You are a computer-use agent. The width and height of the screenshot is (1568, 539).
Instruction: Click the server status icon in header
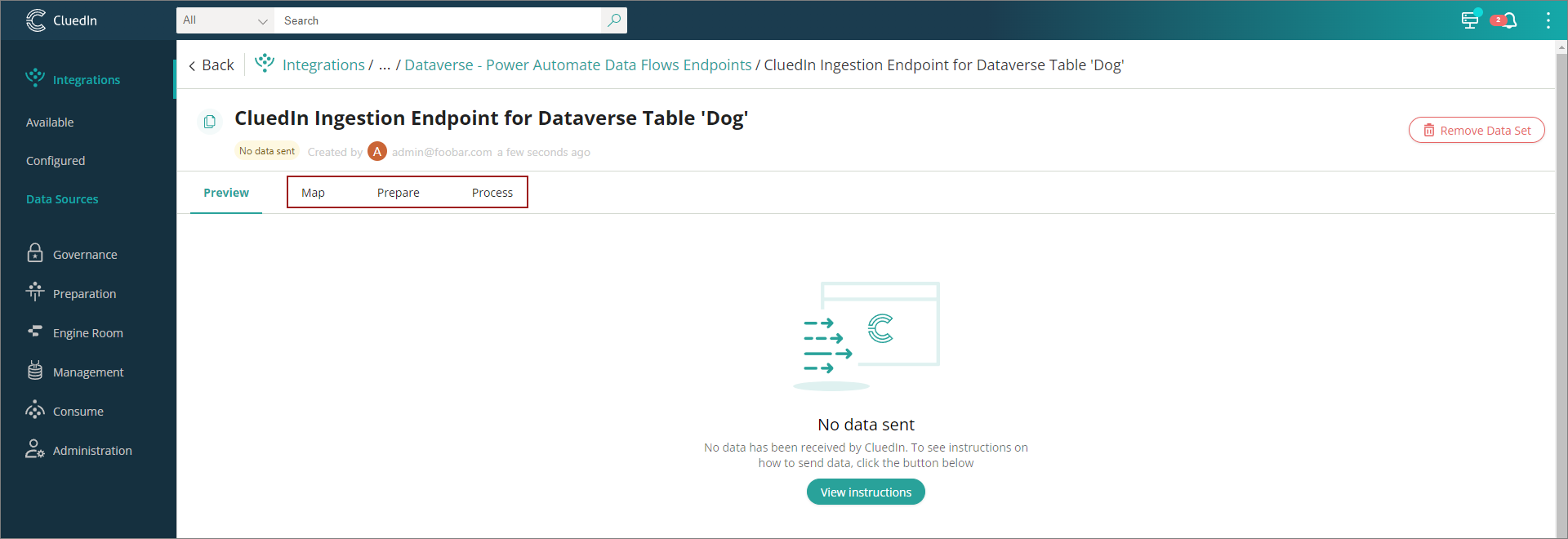[1470, 20]
